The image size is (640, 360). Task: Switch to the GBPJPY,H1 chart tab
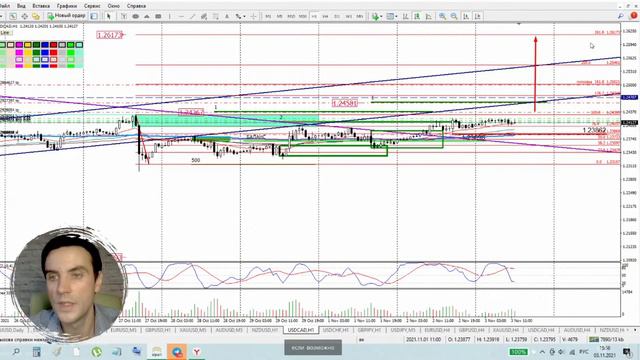pos(370,330)
